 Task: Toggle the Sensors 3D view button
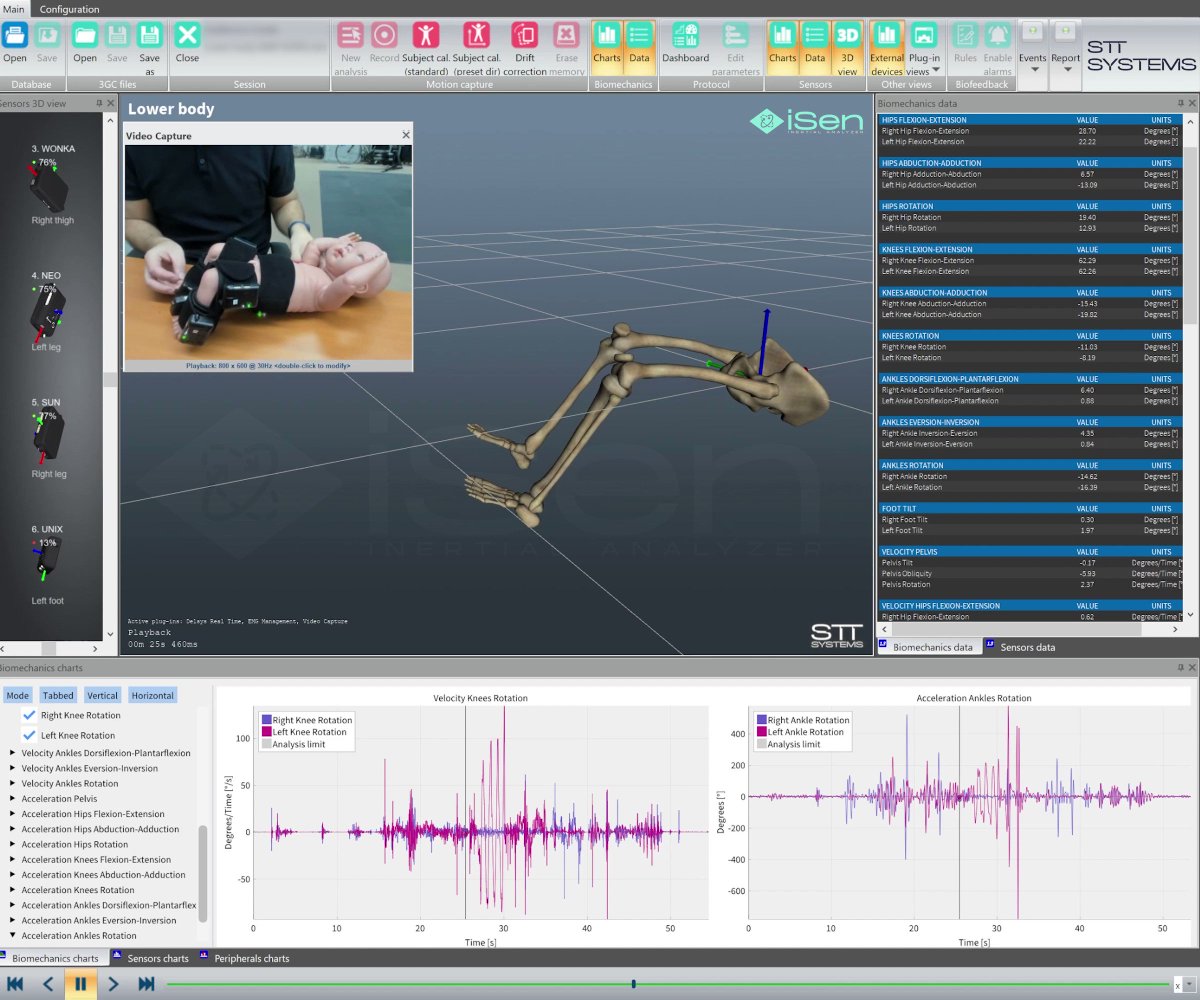pyautogui.click(x=847, y=48)
